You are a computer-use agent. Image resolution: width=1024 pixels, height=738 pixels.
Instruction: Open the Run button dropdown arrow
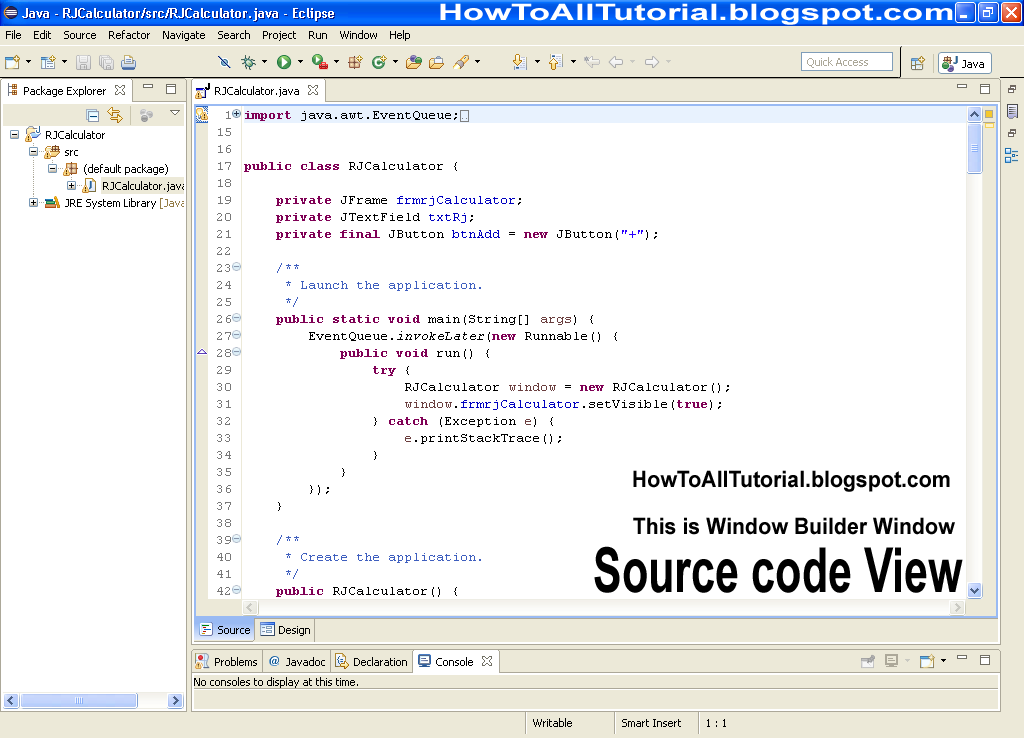(300, 62)
